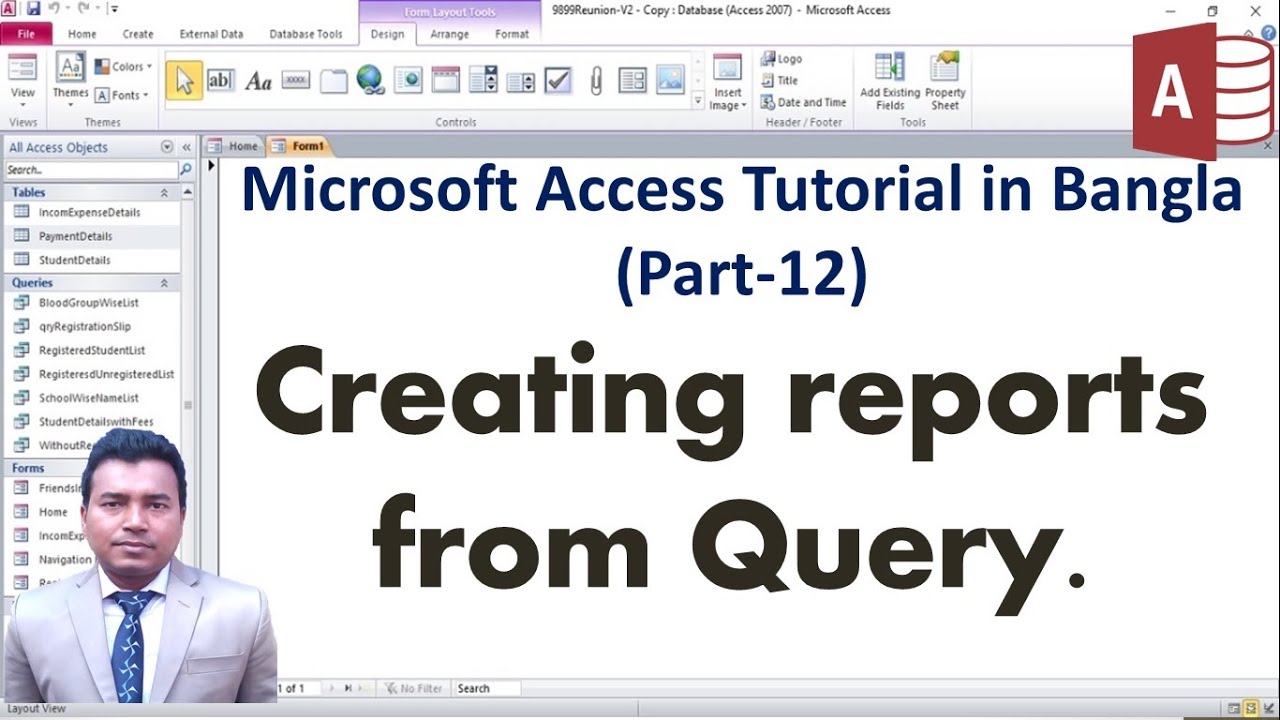Expand the Themes gallery
The image size is (1280, 720).
(x=71, y=77)
